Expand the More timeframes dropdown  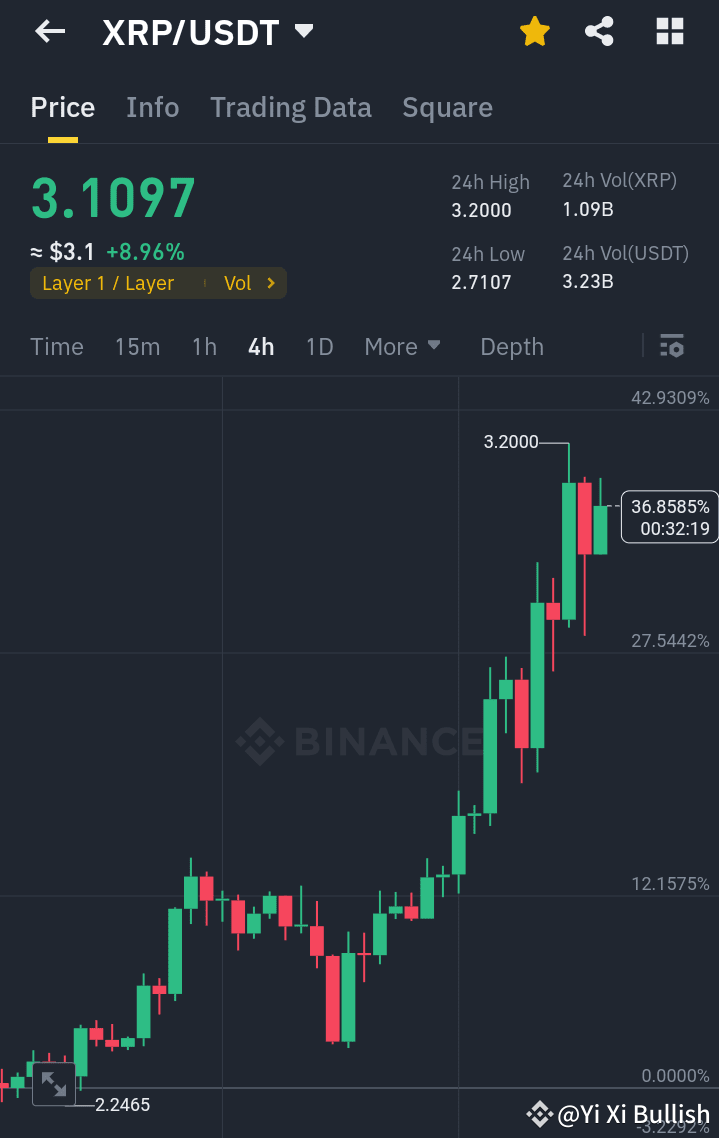pos(402,346)
